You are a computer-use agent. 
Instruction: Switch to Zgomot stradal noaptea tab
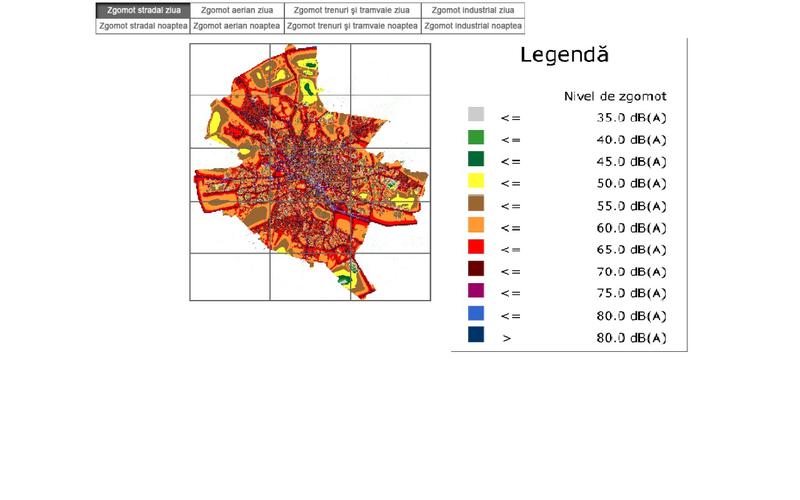click(143, 26)
